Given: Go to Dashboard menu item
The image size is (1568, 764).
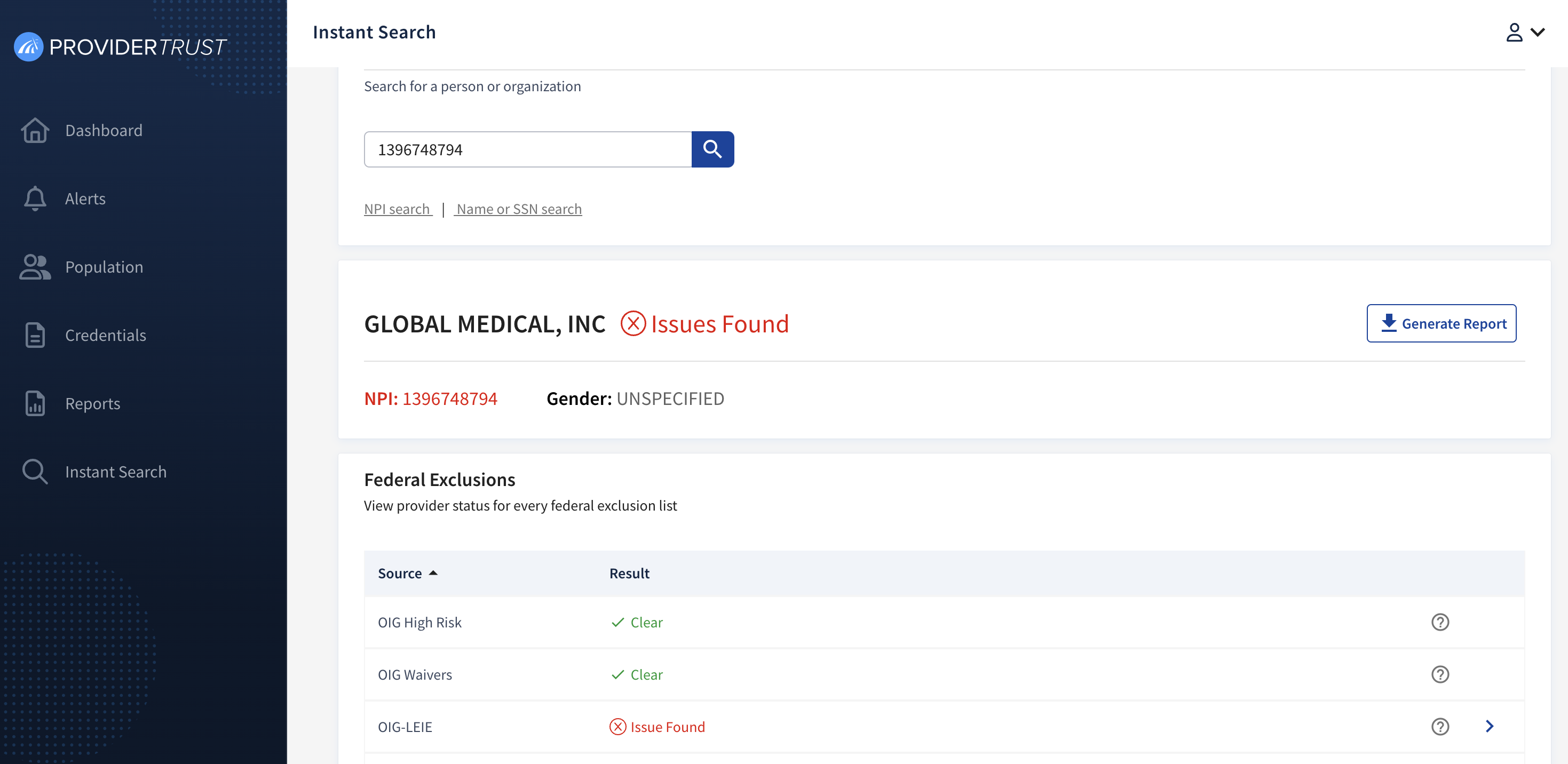Looking at the screenshot, I should (104, 130).
